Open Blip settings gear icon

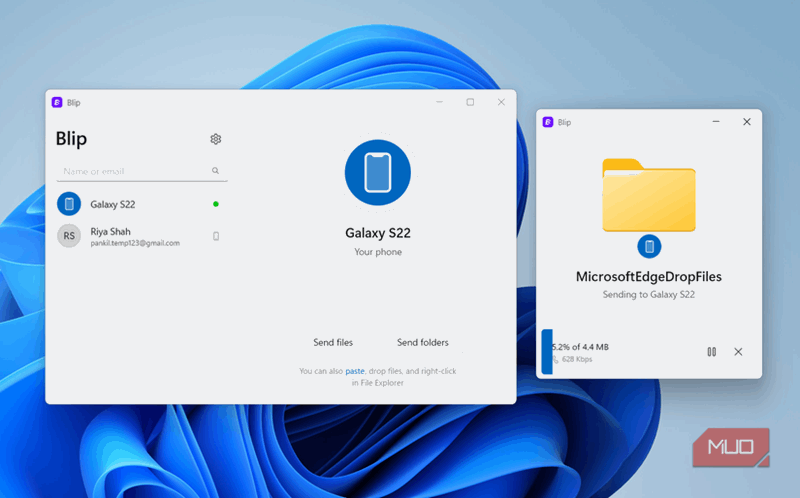click(x=216, y=139)
